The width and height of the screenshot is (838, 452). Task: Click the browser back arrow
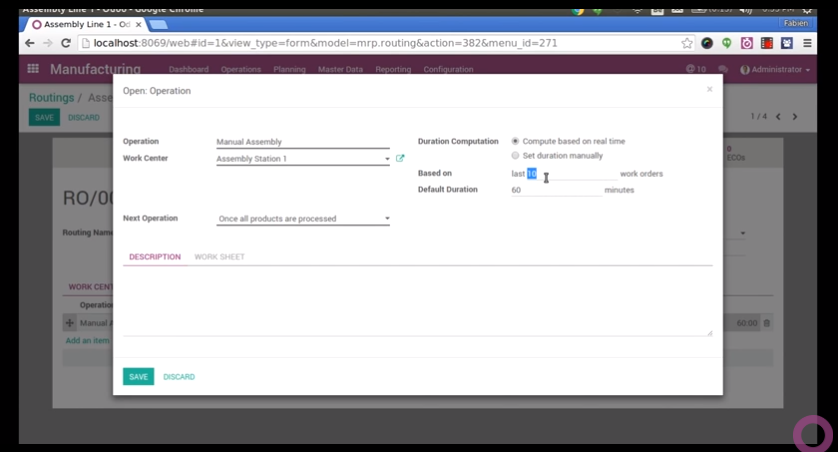[x=29, y=43]
